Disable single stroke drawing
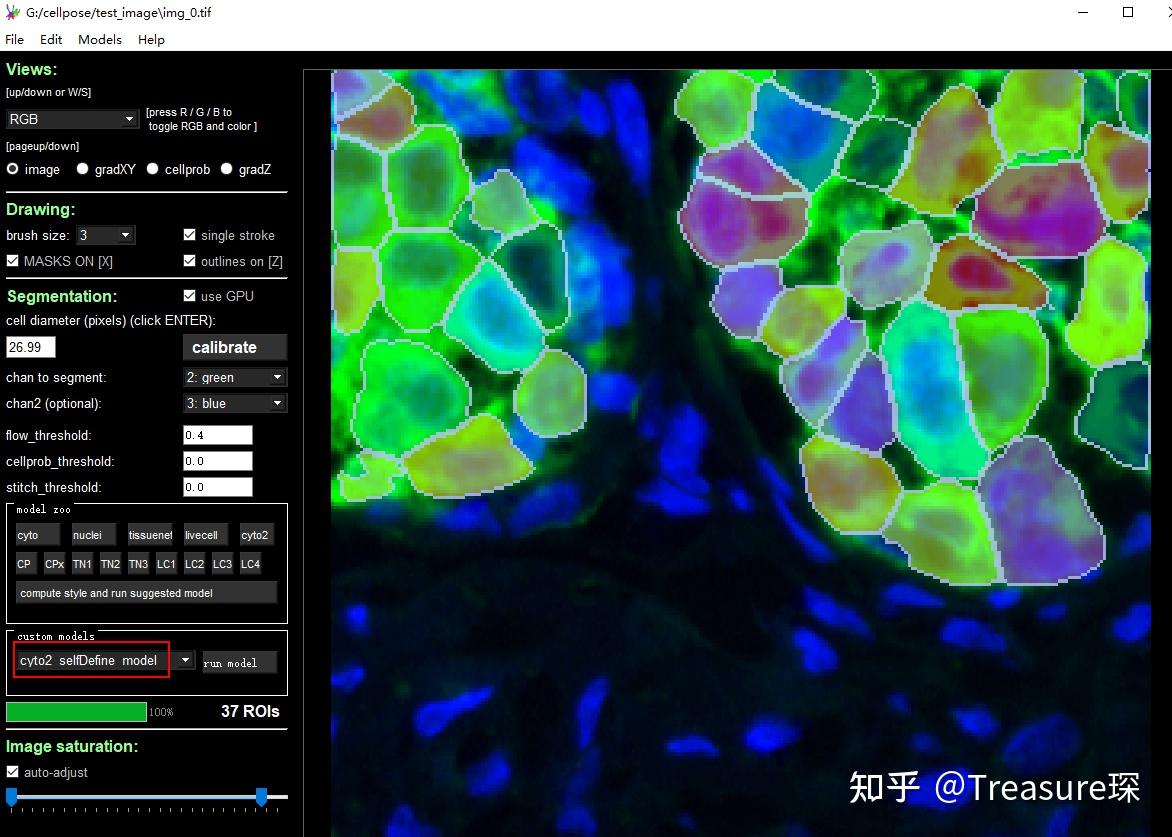The image size is (1172, 837). (189, 235)
